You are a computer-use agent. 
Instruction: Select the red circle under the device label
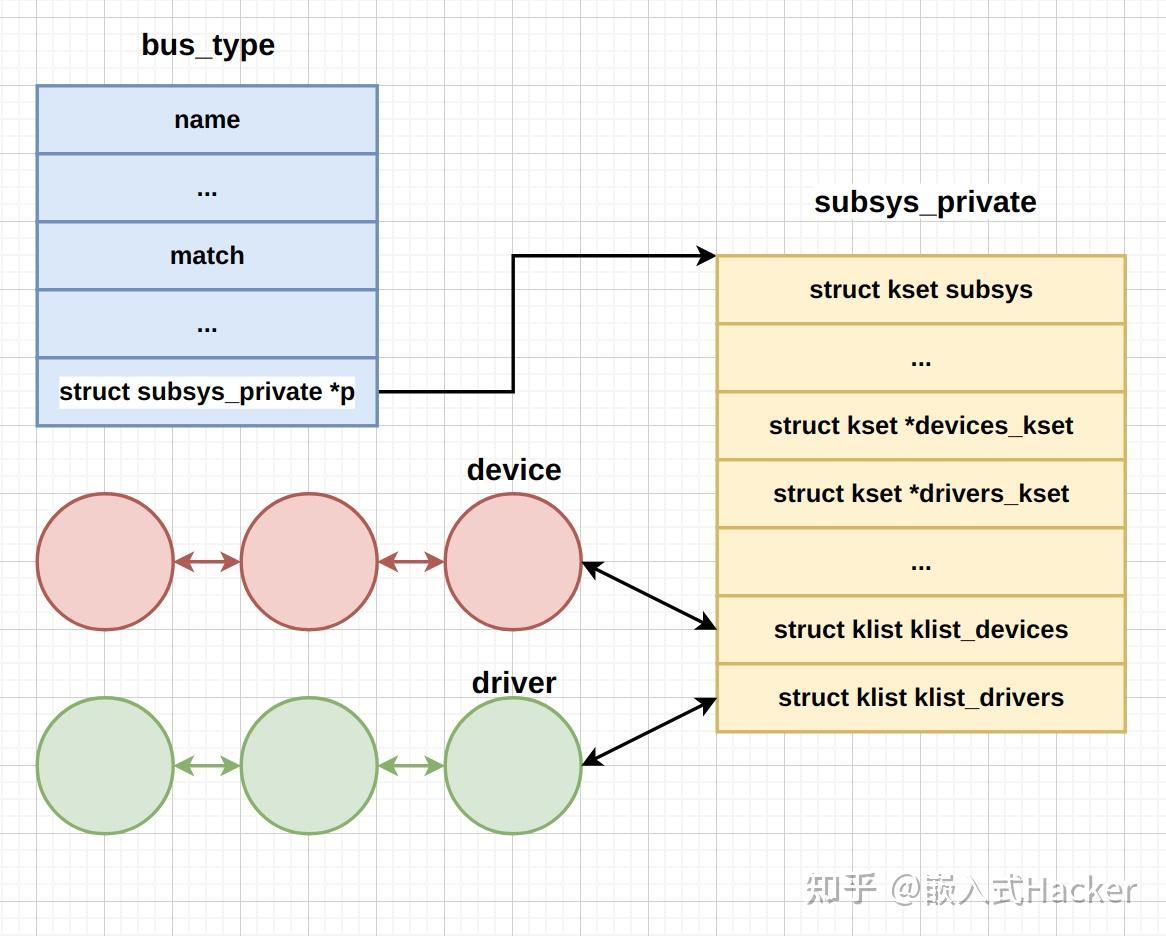coord(513,562)
